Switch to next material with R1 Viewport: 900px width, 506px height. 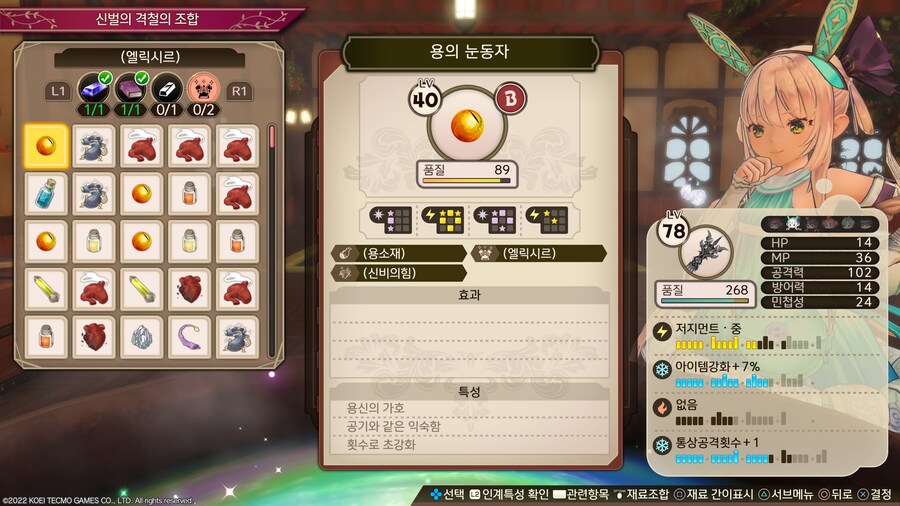(239, 91)
